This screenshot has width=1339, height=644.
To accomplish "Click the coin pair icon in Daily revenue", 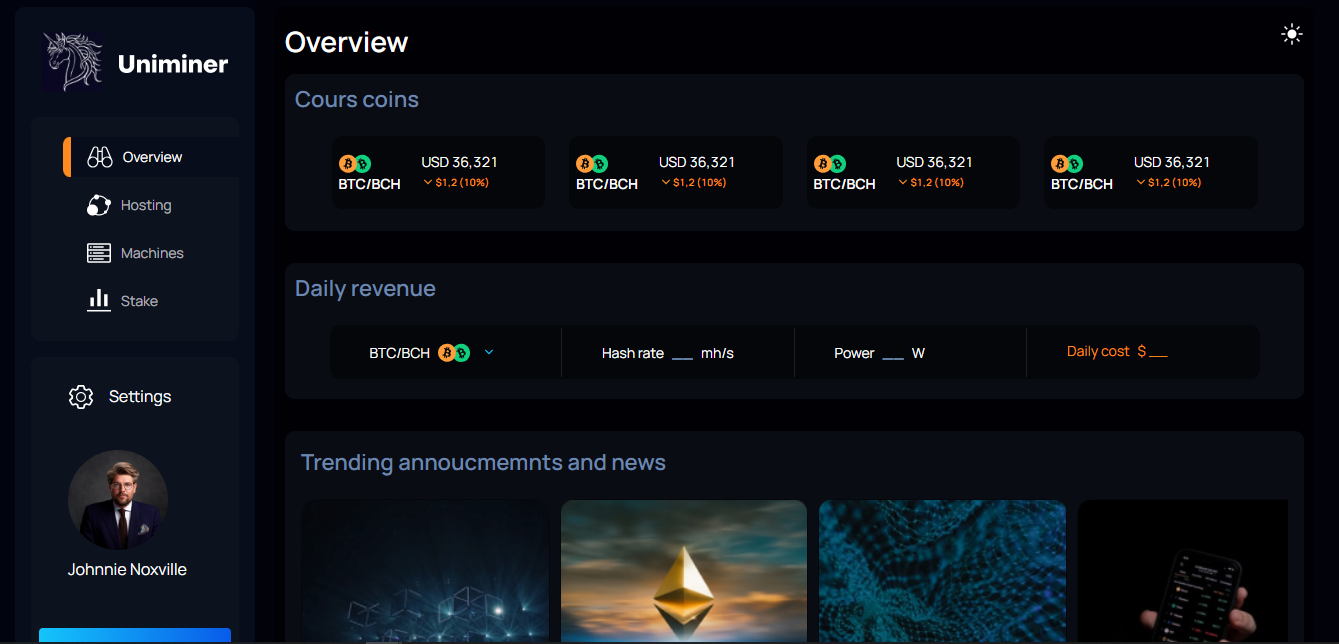I will point(454,353).
